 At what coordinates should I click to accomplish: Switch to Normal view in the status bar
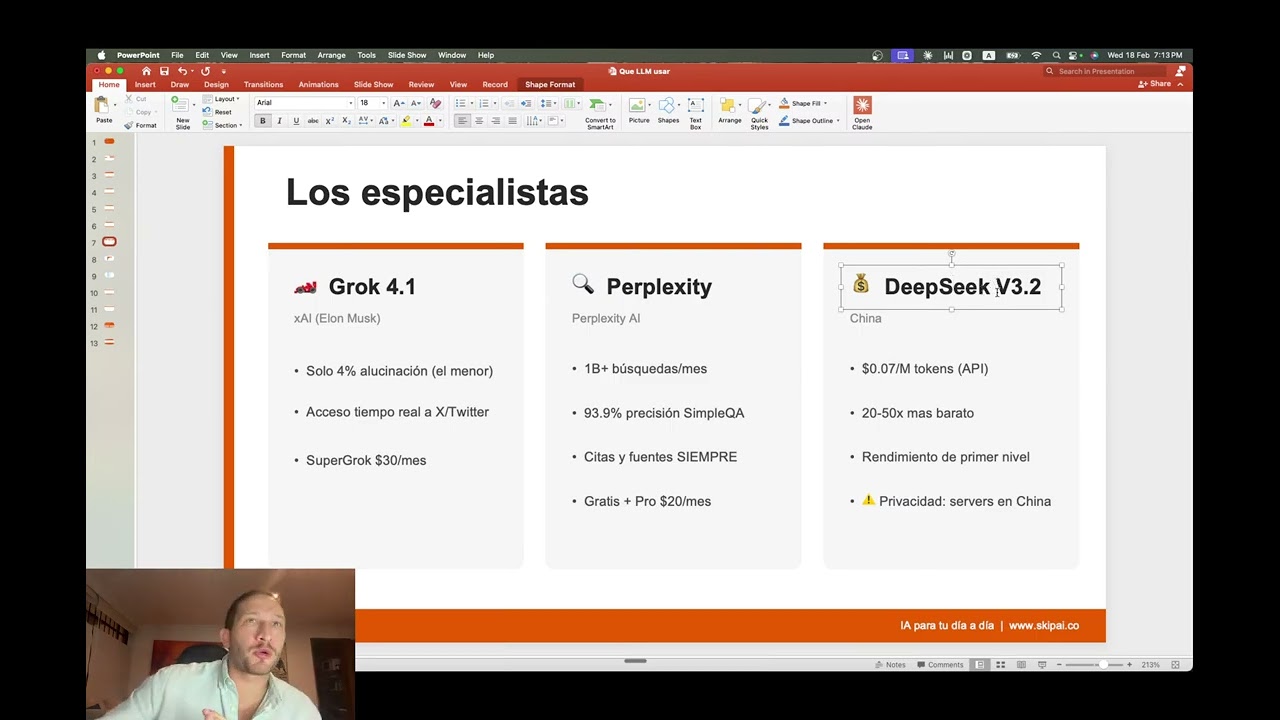click(x=980, y=664)
